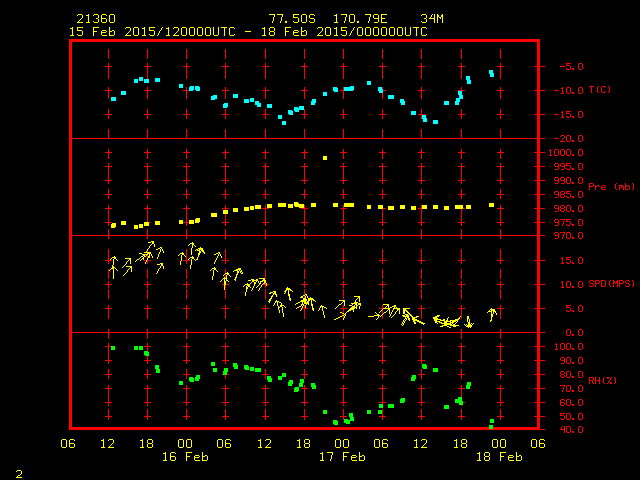
Task: Click the end timestamp 18 Feb 2015/000000UTC
Action: coord(344,32)
